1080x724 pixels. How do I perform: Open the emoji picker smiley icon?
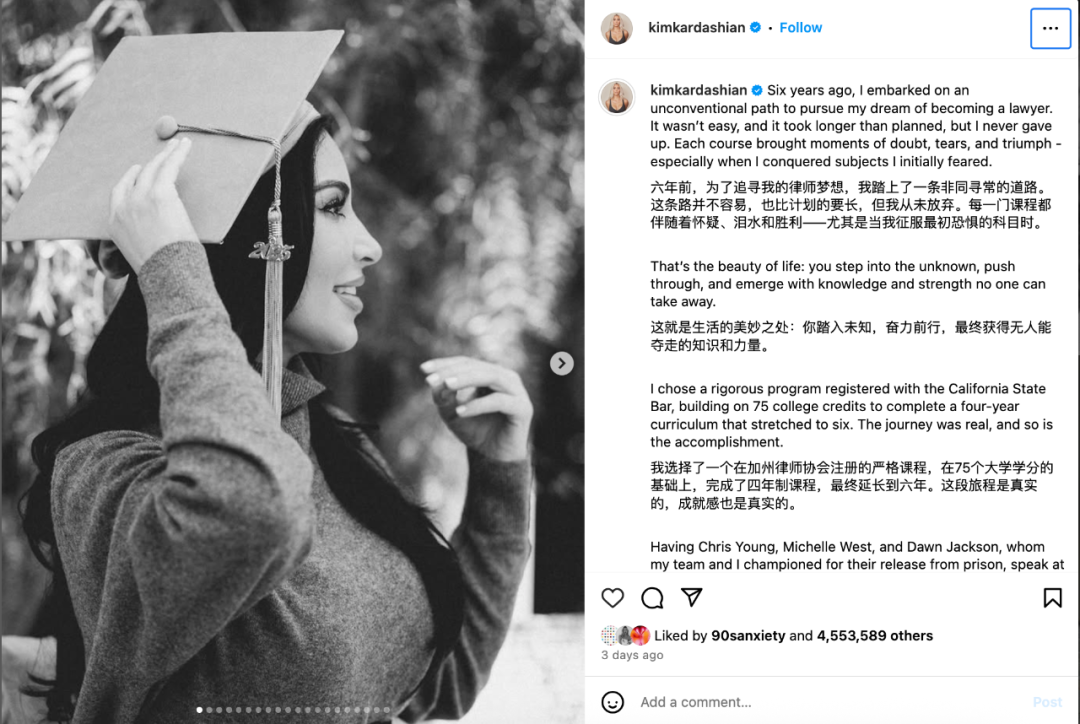point(612,702)
